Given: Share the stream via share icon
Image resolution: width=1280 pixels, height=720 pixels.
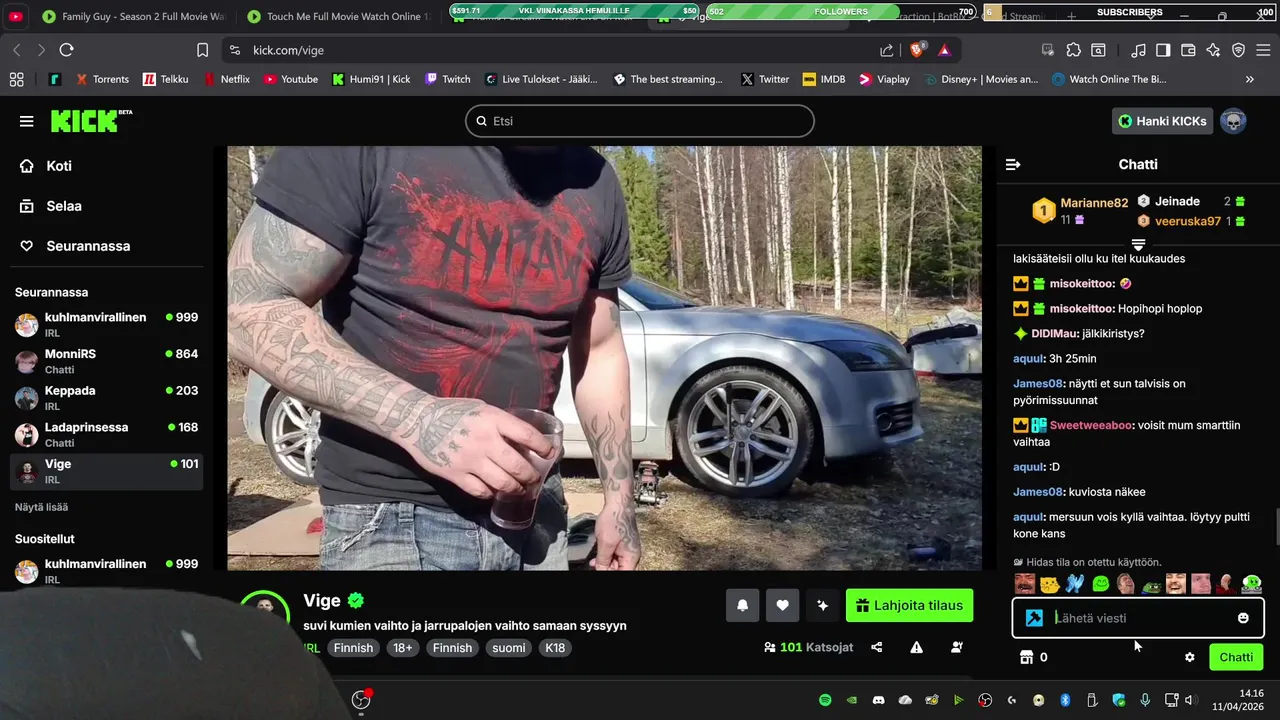Looking at the screenshot, I should point(877,647).
